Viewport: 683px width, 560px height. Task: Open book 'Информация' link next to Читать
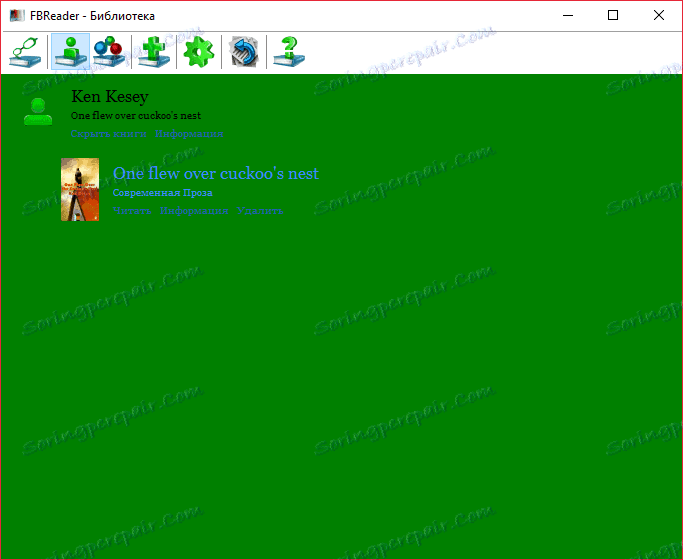coord(194,211)
